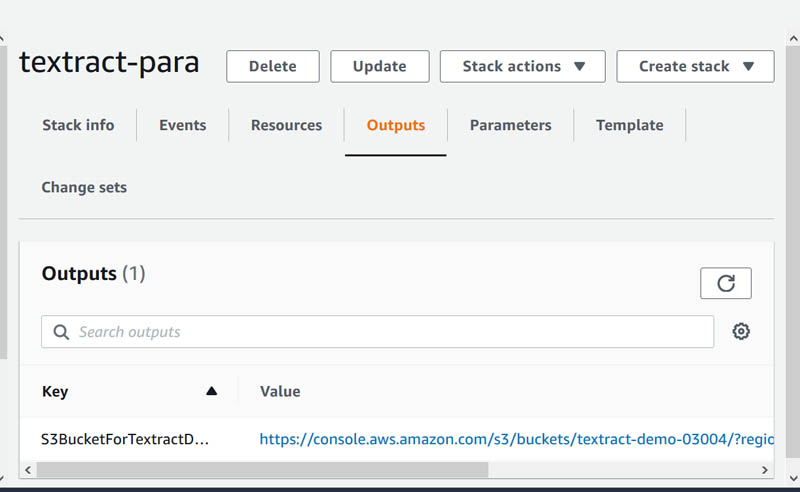This screenshot has width=800, height=492.
Task: Sort outputs using the Key column arrow
Action: point(211,391)
